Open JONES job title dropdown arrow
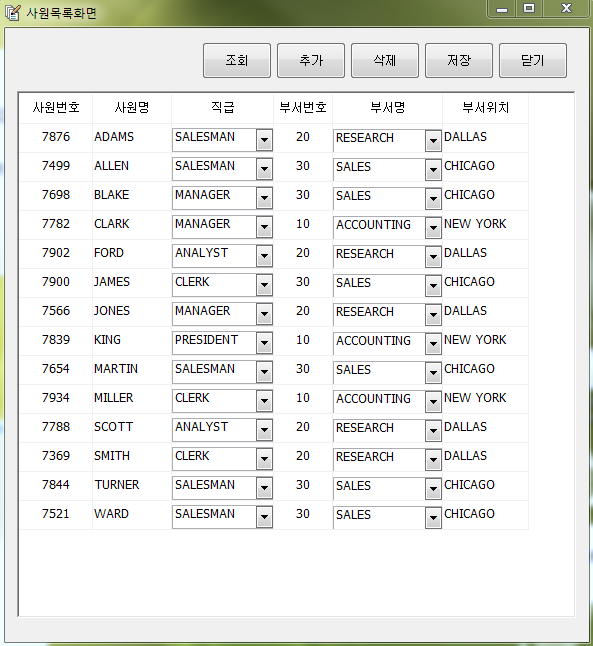593x646 pixels. pyautogui.click(x=264, y=314)
